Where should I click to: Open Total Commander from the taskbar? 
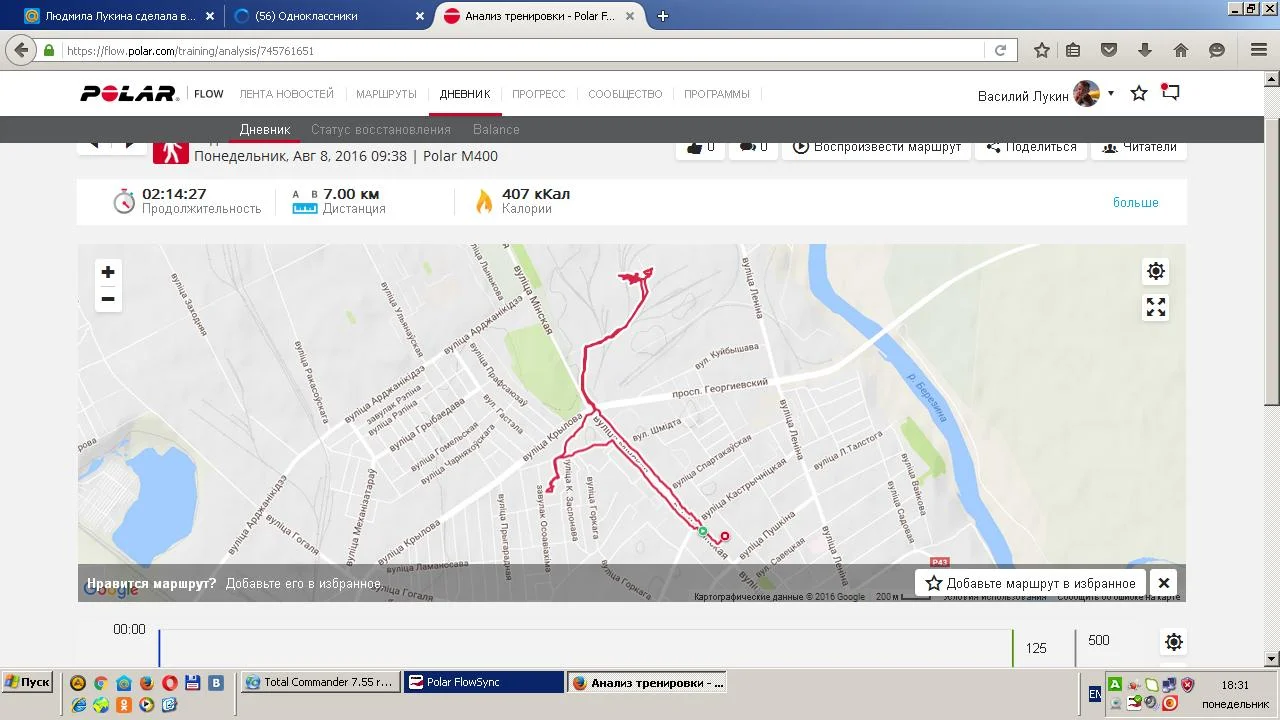click(x=320, y=683)
